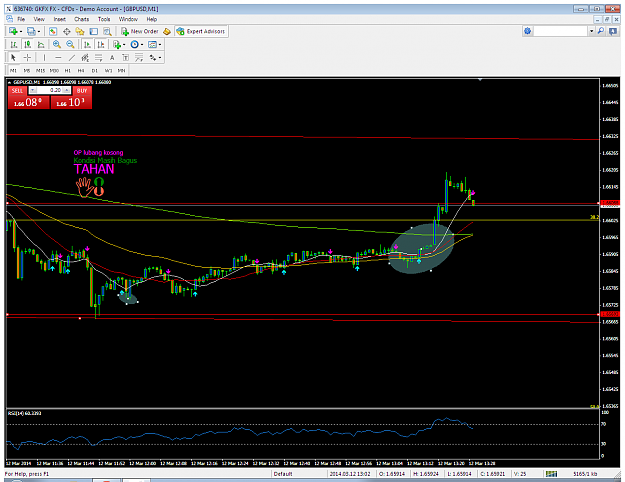Screen dimensions: 625x482
Task: Open the Tools menu
Action: 104,19
